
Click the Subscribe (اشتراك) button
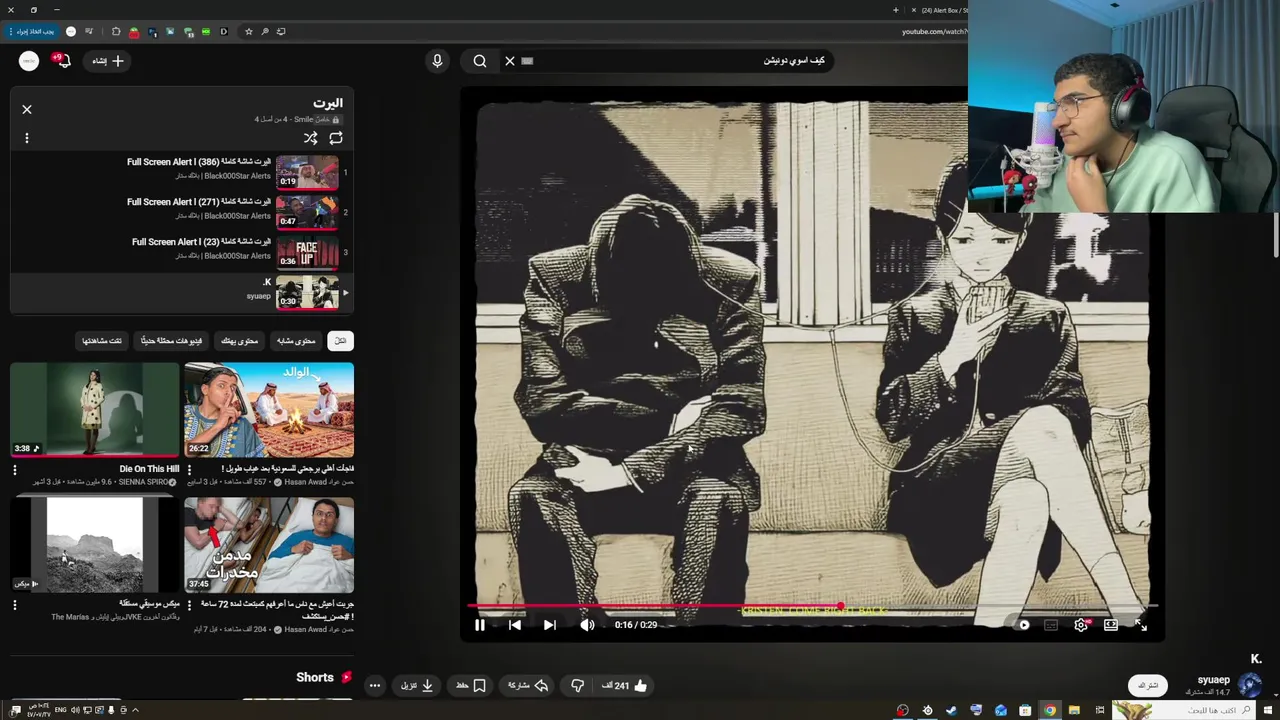click(x=1148, y=686)
